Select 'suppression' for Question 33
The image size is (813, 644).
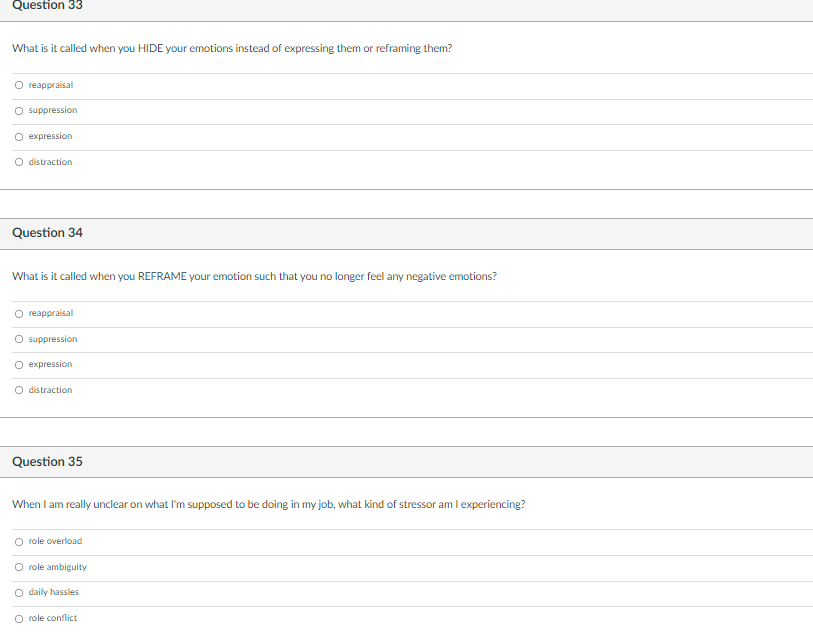[51, 111]
